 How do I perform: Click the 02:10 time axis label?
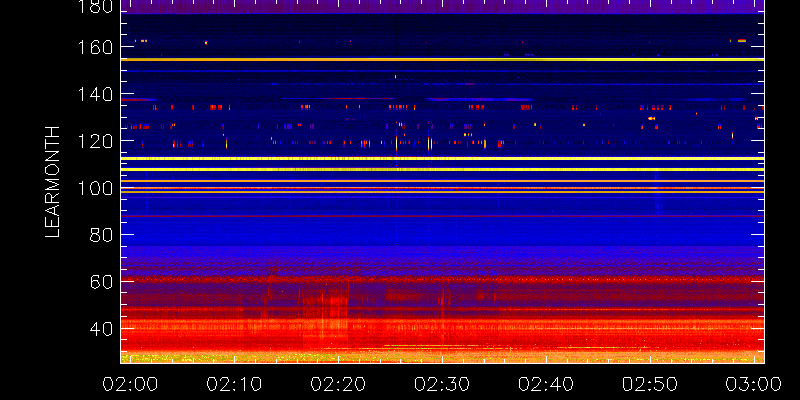[234, 384]
